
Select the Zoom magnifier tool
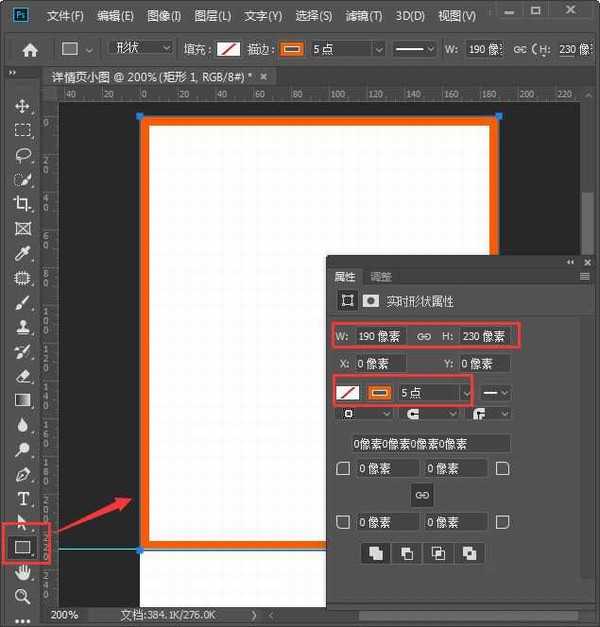tap(22, 596)
